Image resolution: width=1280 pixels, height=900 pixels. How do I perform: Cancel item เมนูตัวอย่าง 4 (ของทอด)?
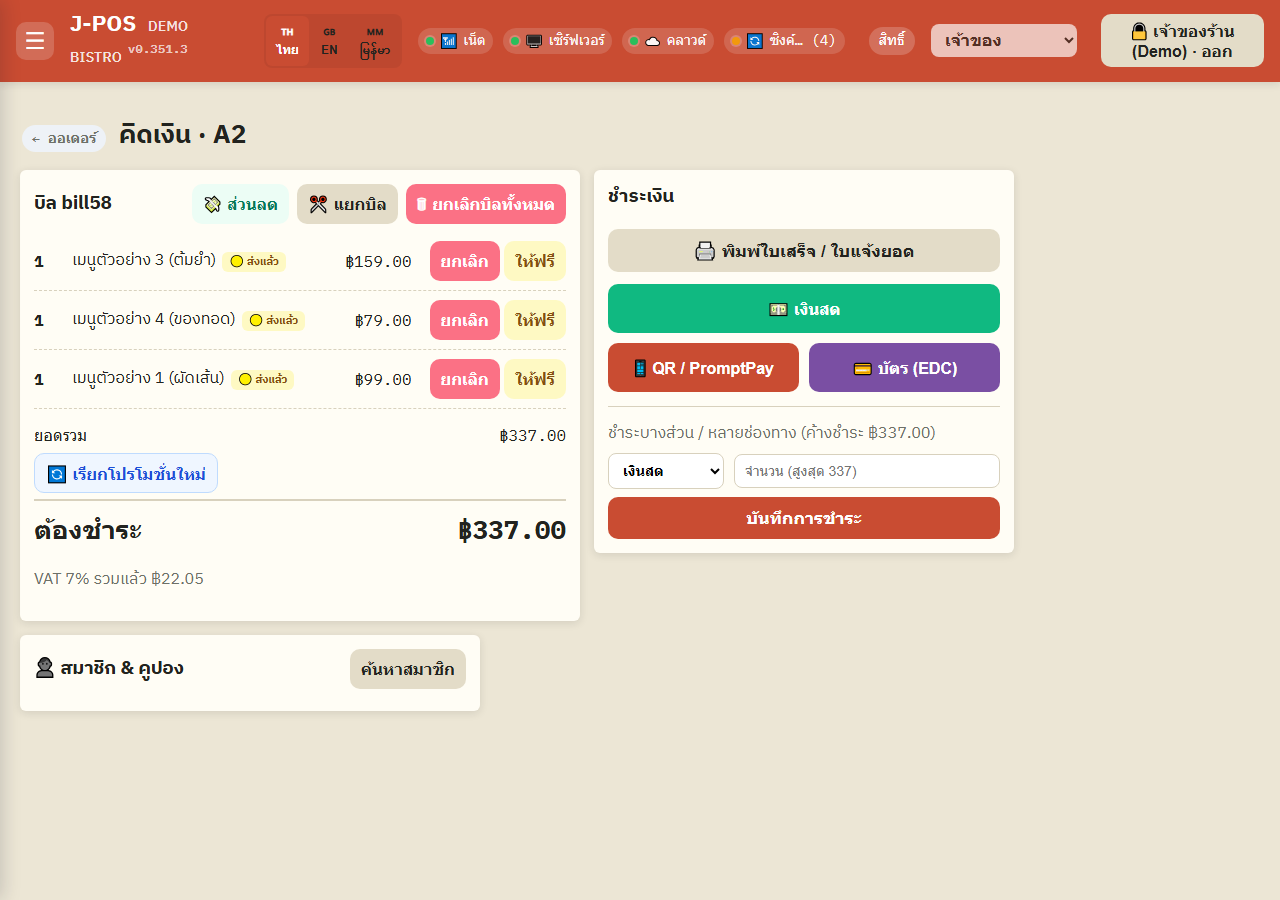tap(465, 320)
